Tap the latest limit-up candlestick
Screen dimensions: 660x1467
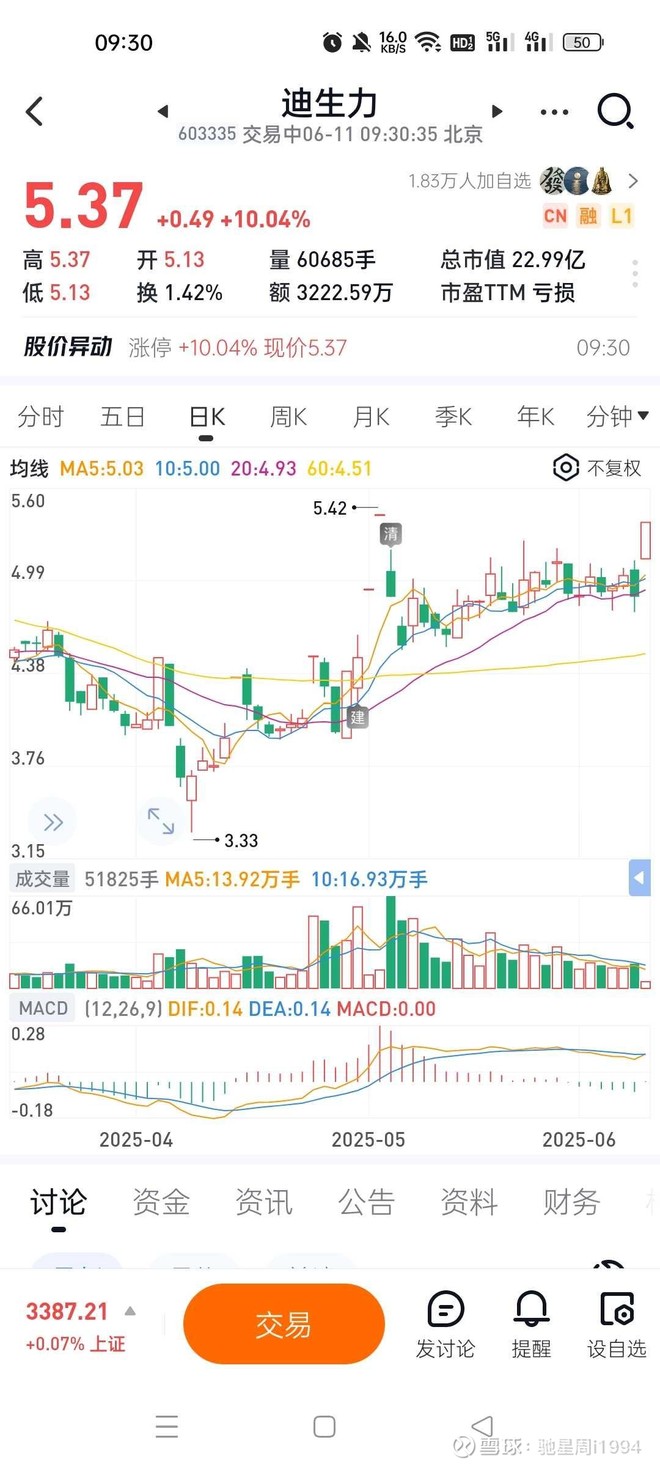[646, 540]
